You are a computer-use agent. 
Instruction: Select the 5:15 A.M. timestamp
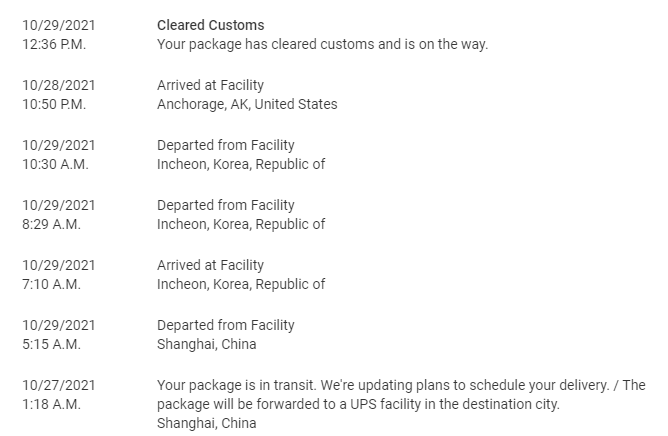51,345
